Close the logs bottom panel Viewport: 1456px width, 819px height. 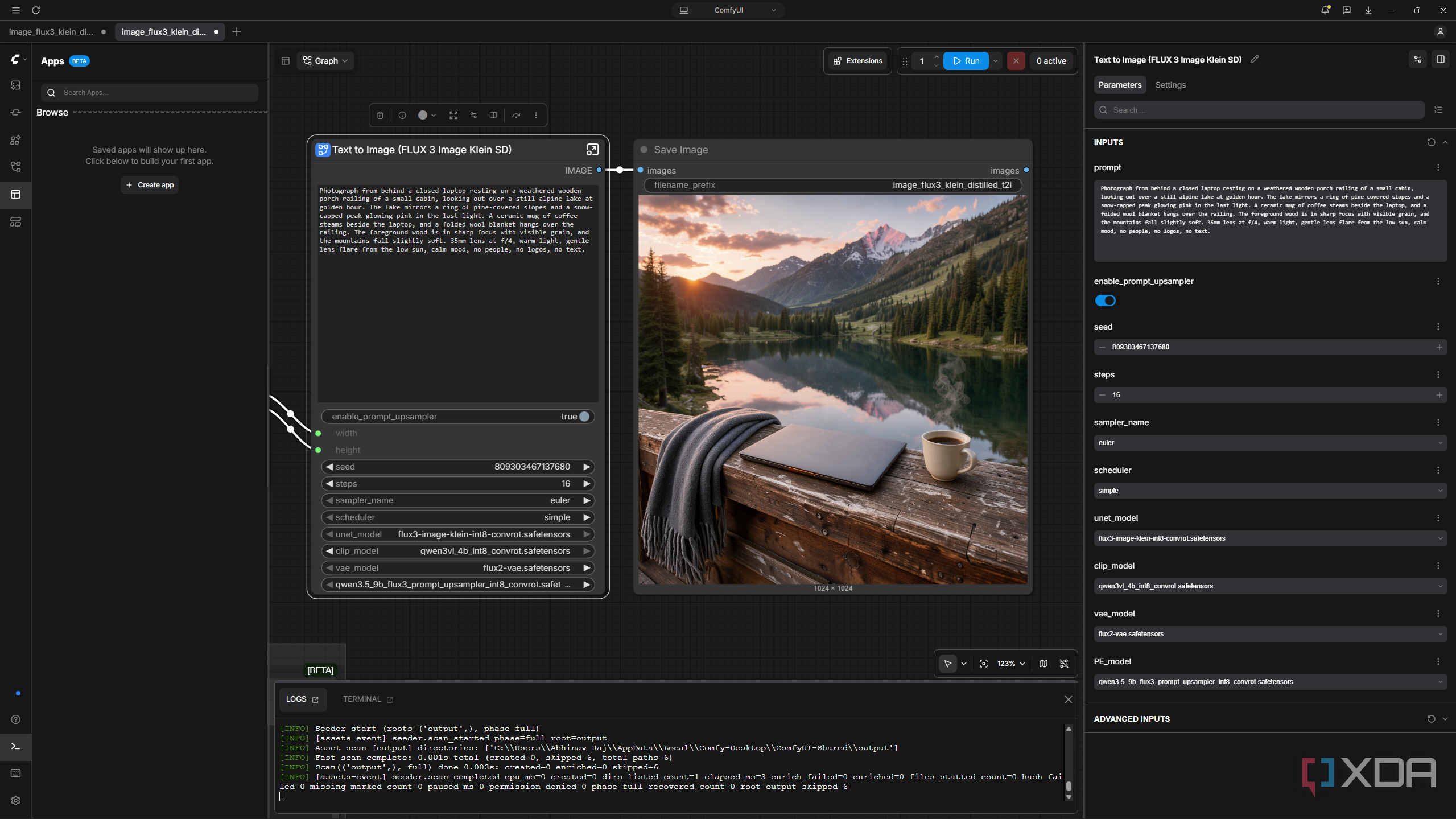tap(1068, 699)
